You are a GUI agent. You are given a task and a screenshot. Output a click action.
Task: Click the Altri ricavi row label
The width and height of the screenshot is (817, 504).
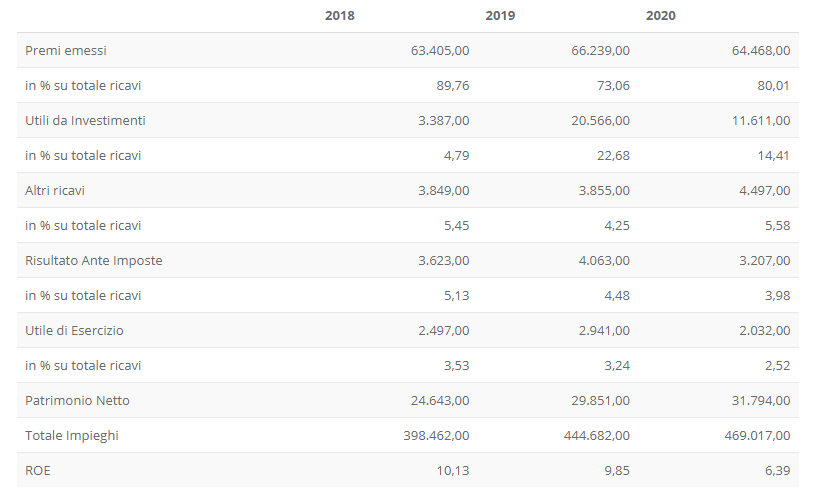click(x=55, y=190)
